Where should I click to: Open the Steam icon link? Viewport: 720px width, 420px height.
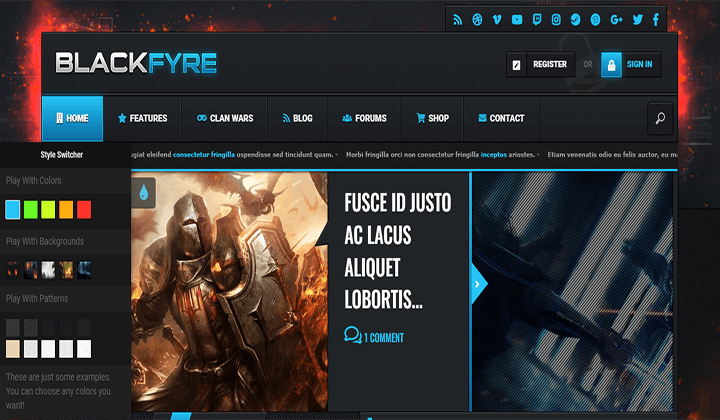pos(575,20)
